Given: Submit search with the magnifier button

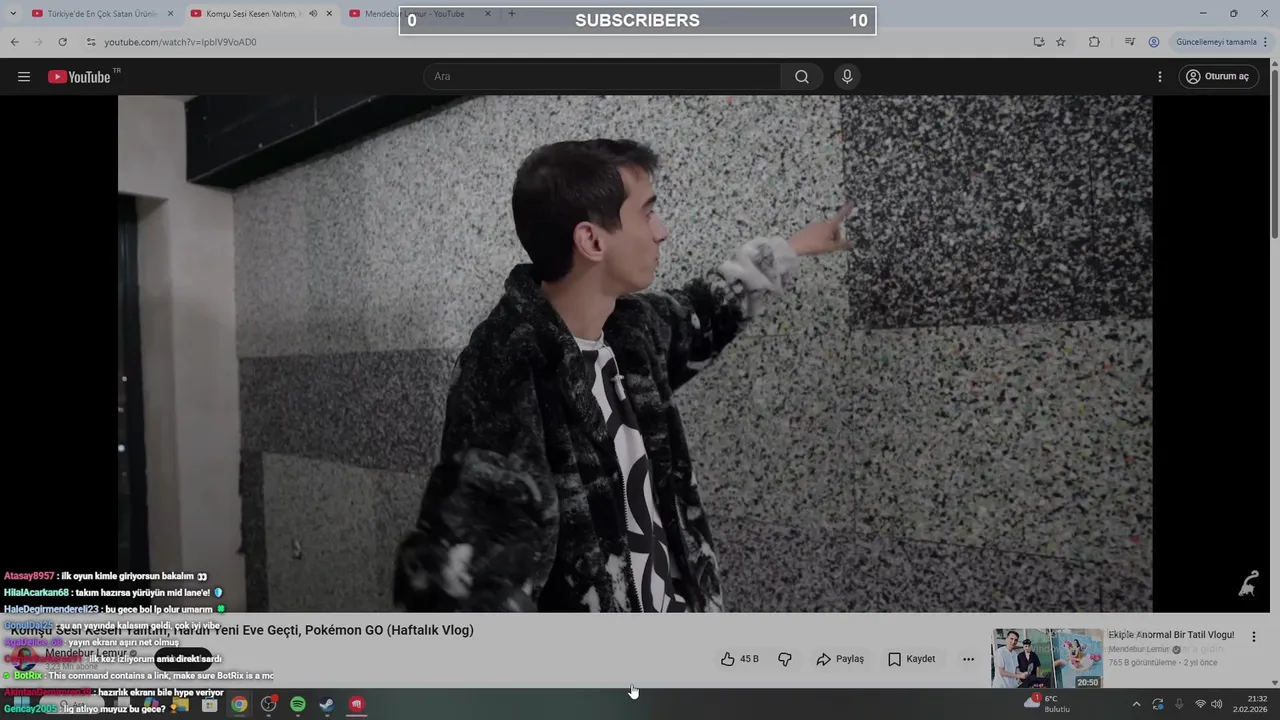Looking at the screenshot, I should 802,76.
